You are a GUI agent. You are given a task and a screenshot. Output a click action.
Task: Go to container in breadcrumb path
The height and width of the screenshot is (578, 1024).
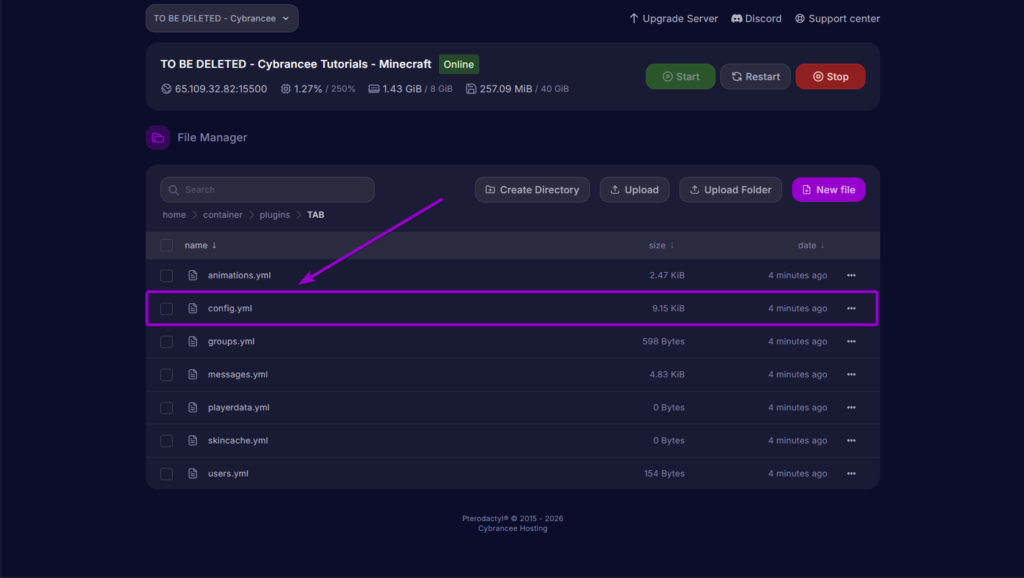(x=223, y=215)
